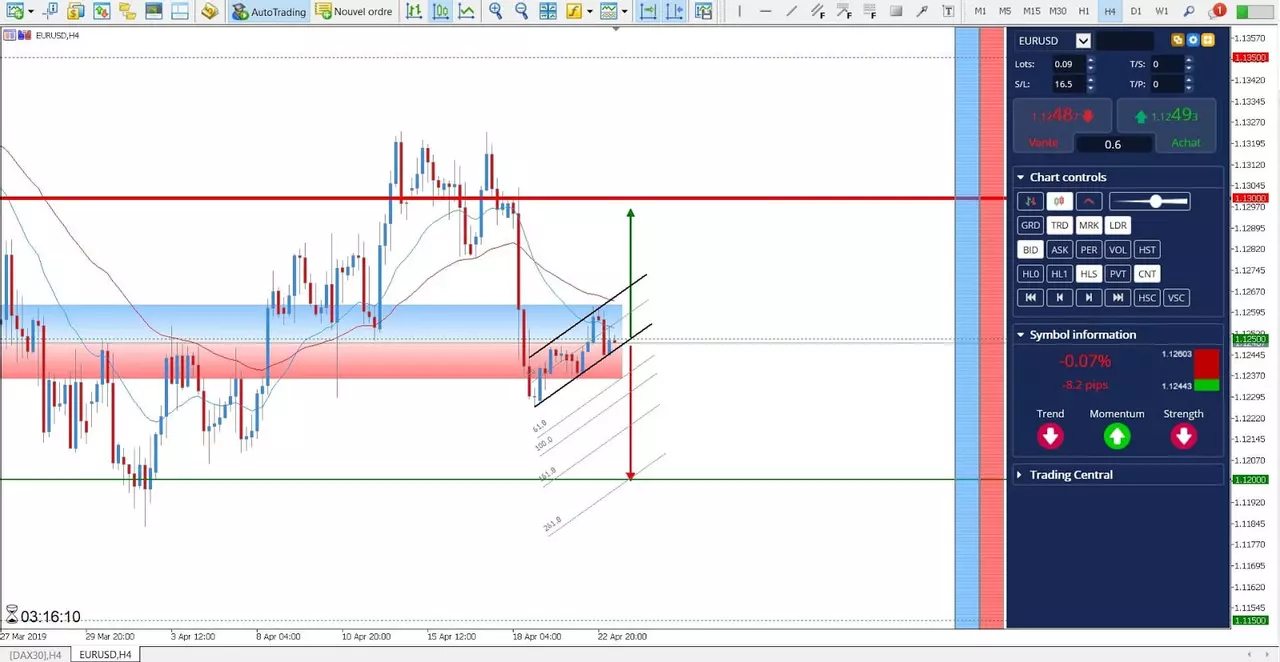Toggle the ASK line button
Image resolution: width=1280 pixels, height=662 pixels.
coord(1060,250)
